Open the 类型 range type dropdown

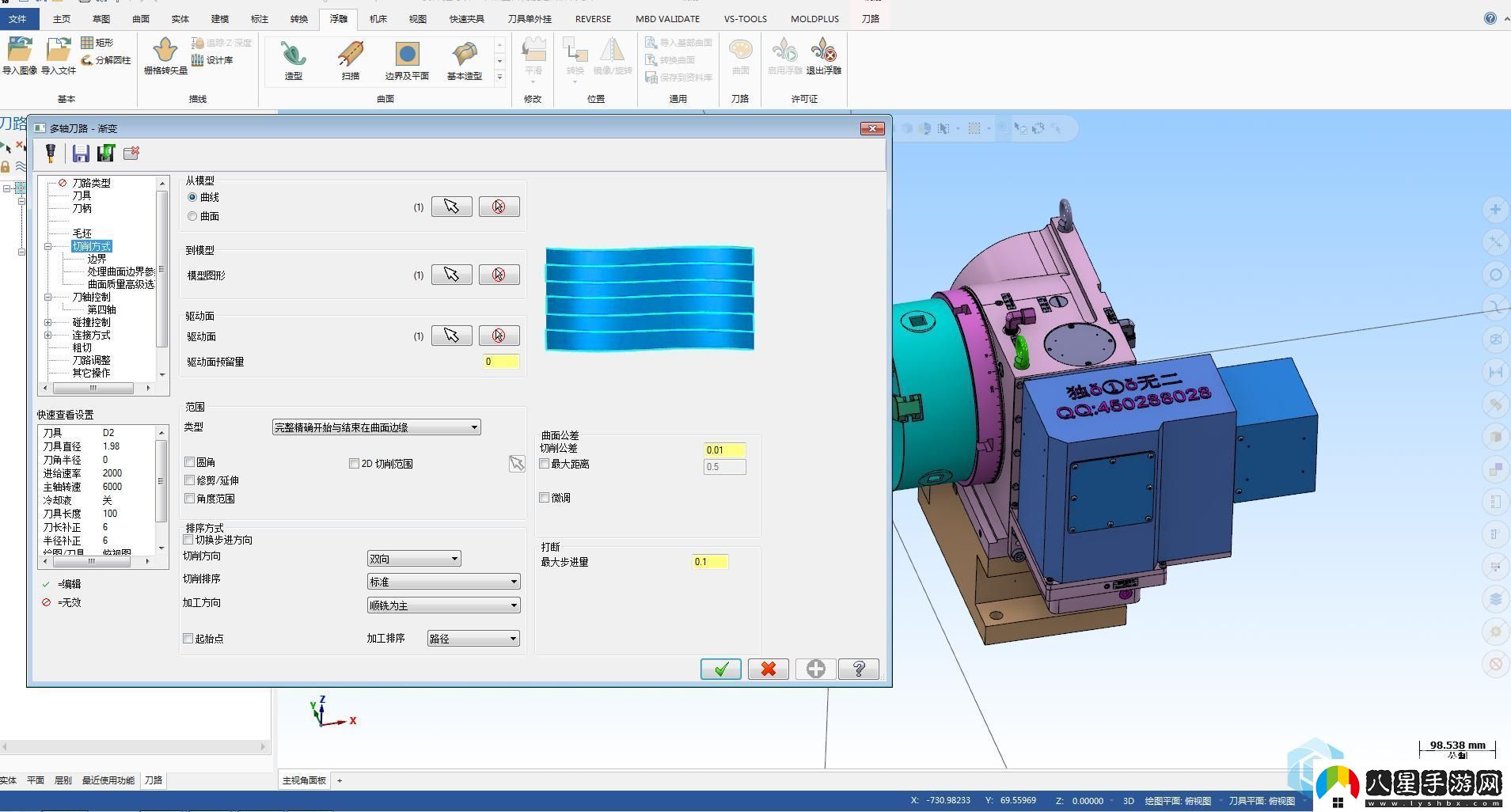coord(376,427)
